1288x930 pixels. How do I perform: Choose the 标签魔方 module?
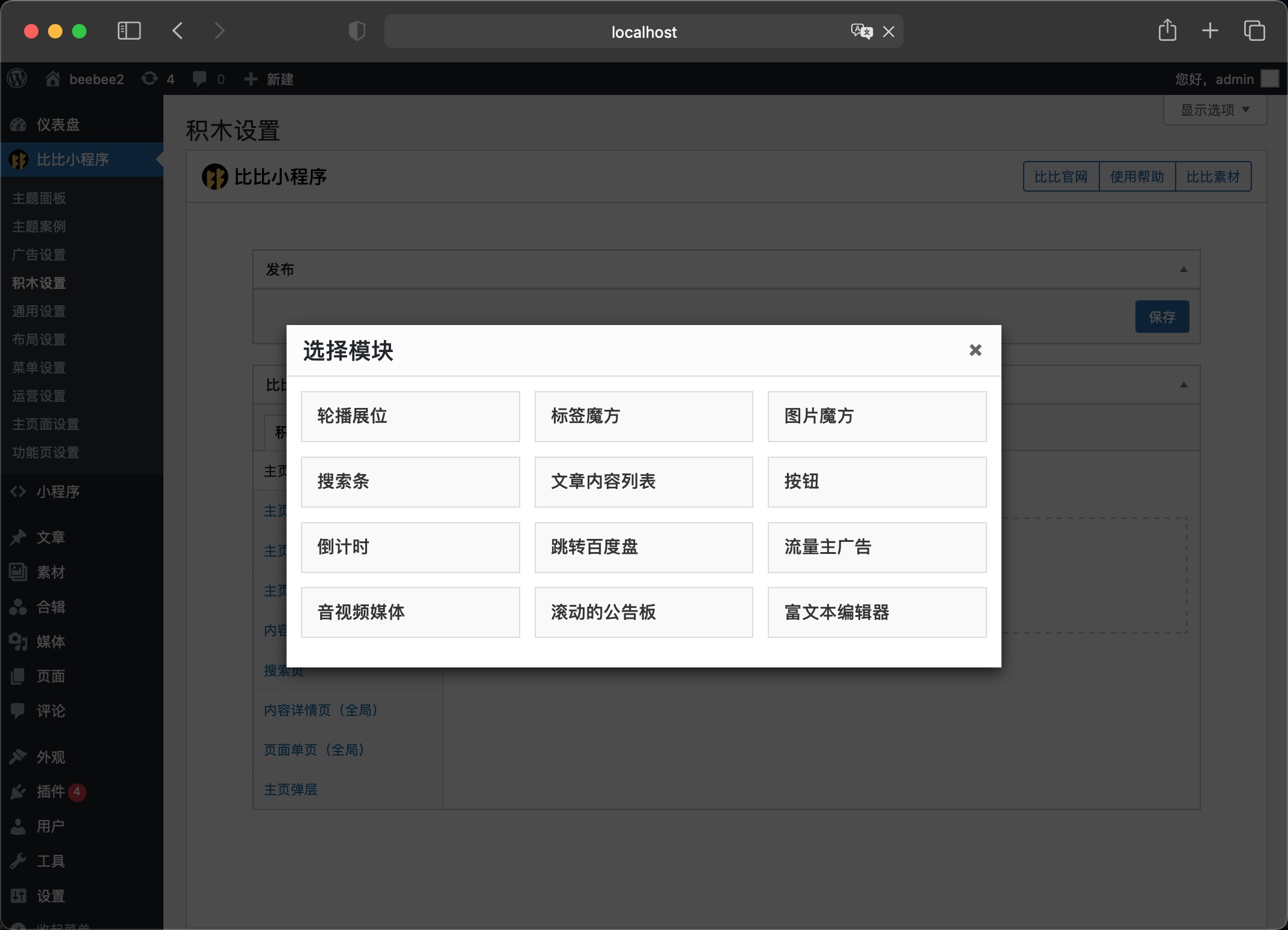643,416
